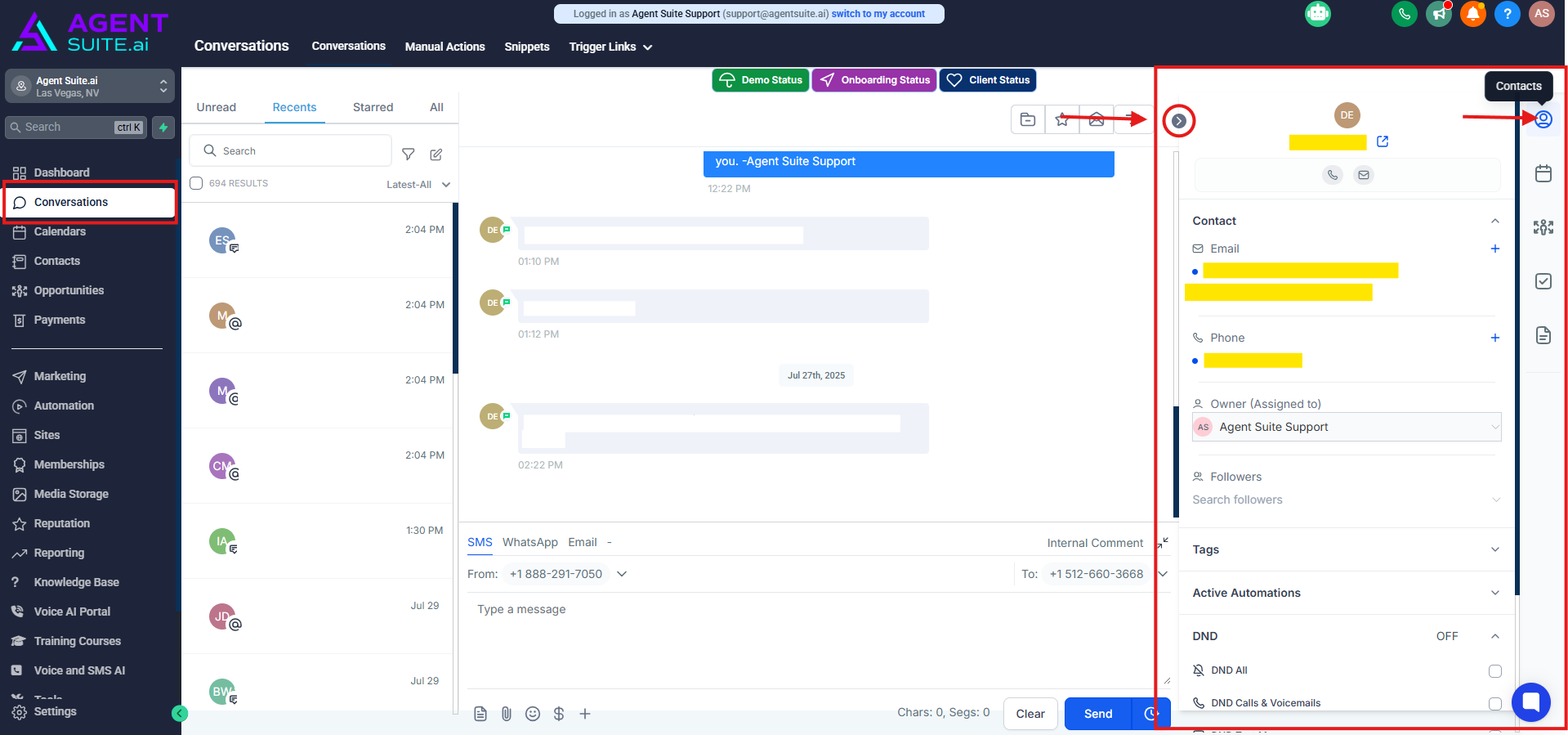Image resolution: width=1568 pixels, height=735 pixels.
Task: Expand the message composer with the arrows icon
Action: pyautogui.click(x=1163, y=543)
